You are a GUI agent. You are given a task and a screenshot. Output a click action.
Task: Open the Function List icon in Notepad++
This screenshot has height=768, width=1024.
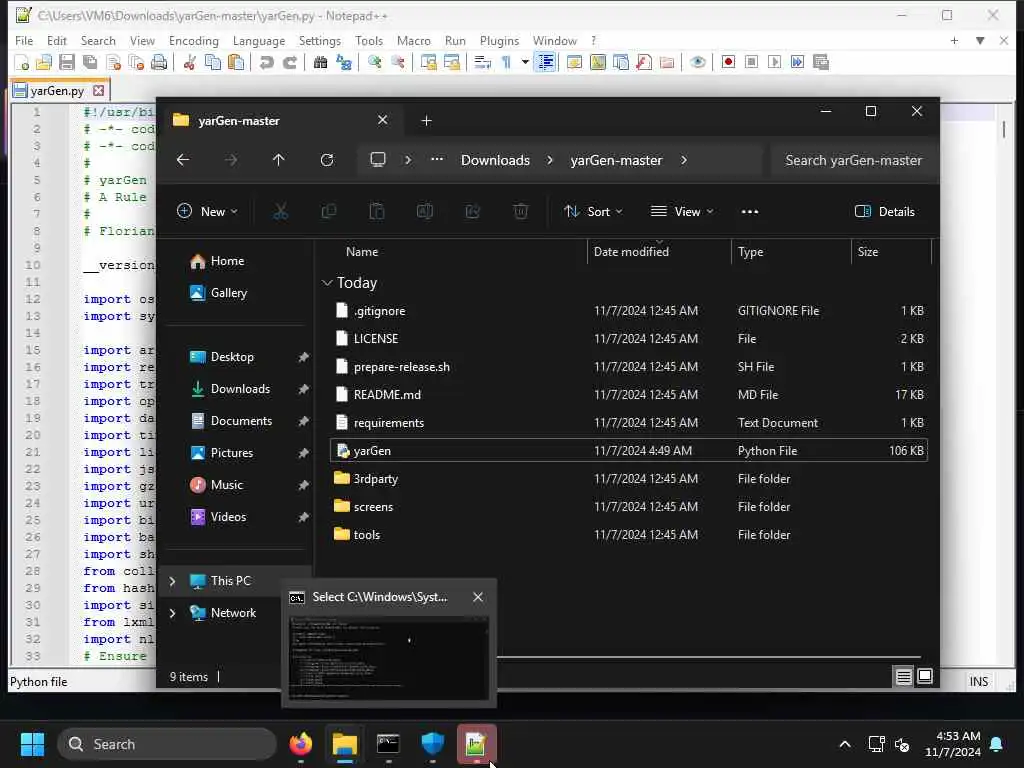[644, 63]
